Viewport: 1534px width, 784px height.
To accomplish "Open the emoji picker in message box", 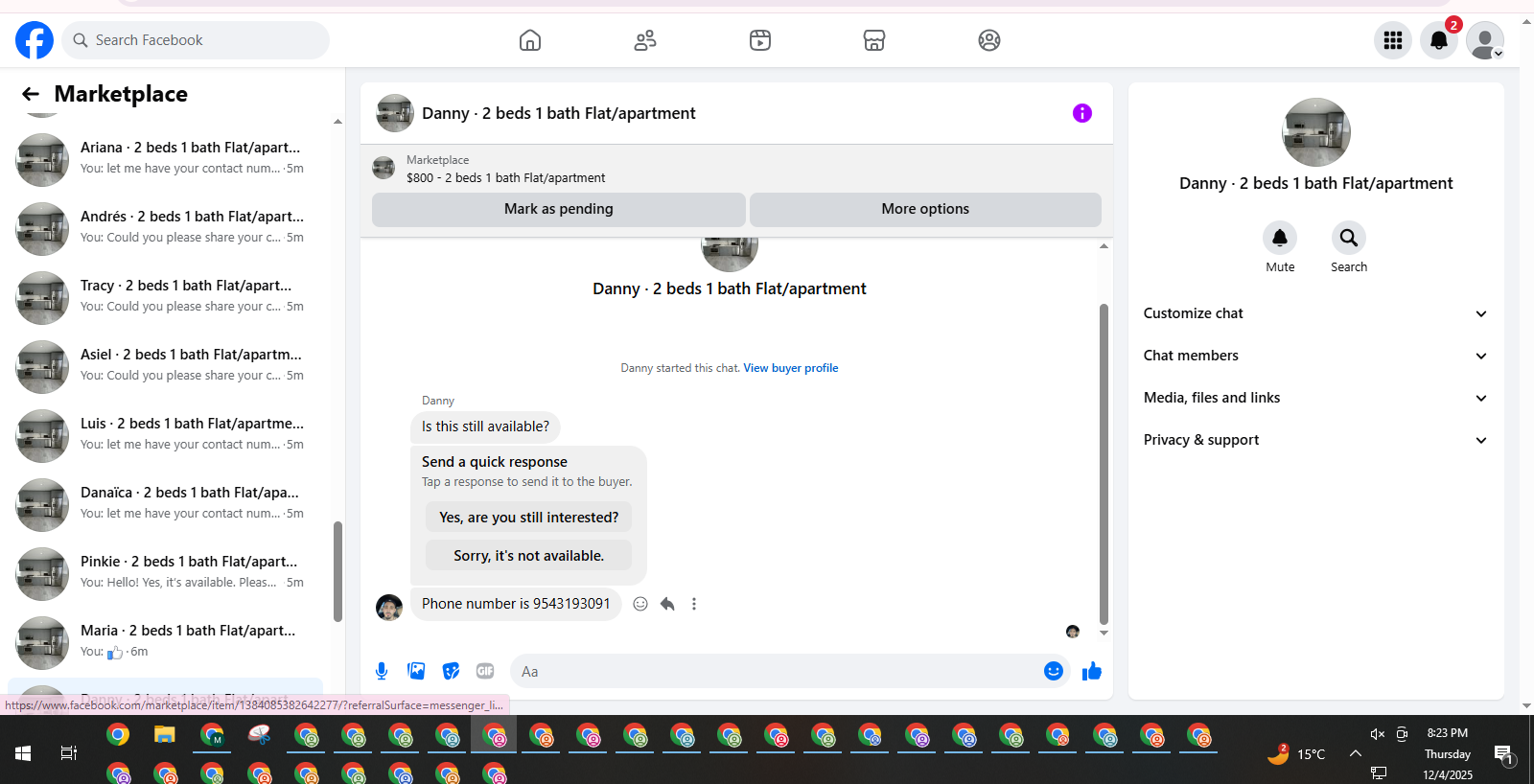I will pos(1053,671).
